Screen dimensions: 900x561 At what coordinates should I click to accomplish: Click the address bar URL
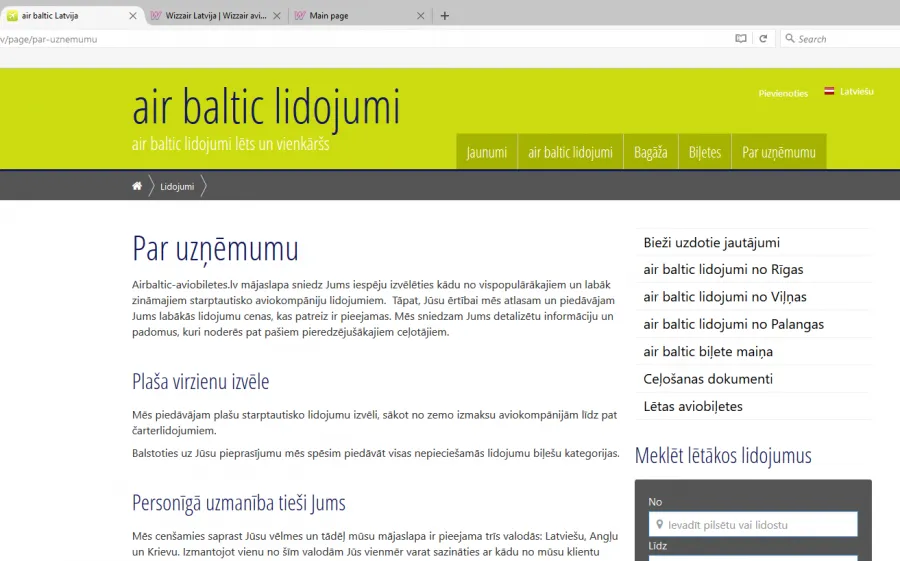tap(49, 39)
